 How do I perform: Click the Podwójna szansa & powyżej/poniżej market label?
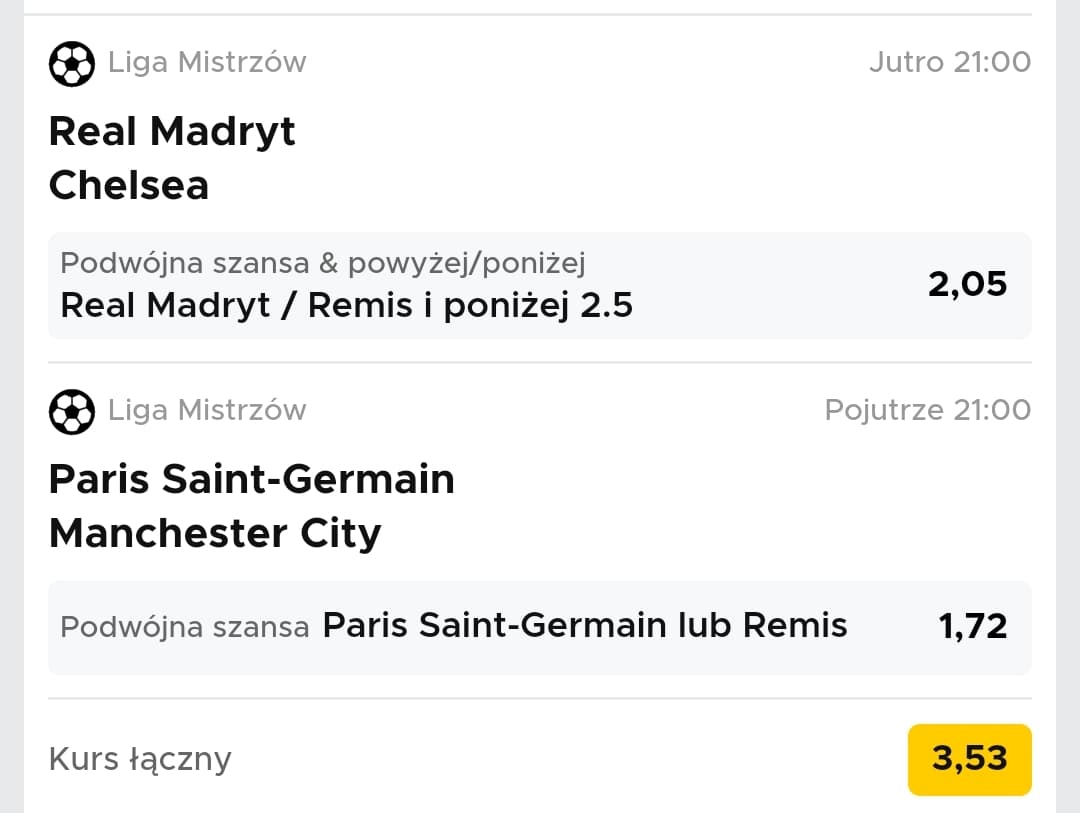pos(323,263)
